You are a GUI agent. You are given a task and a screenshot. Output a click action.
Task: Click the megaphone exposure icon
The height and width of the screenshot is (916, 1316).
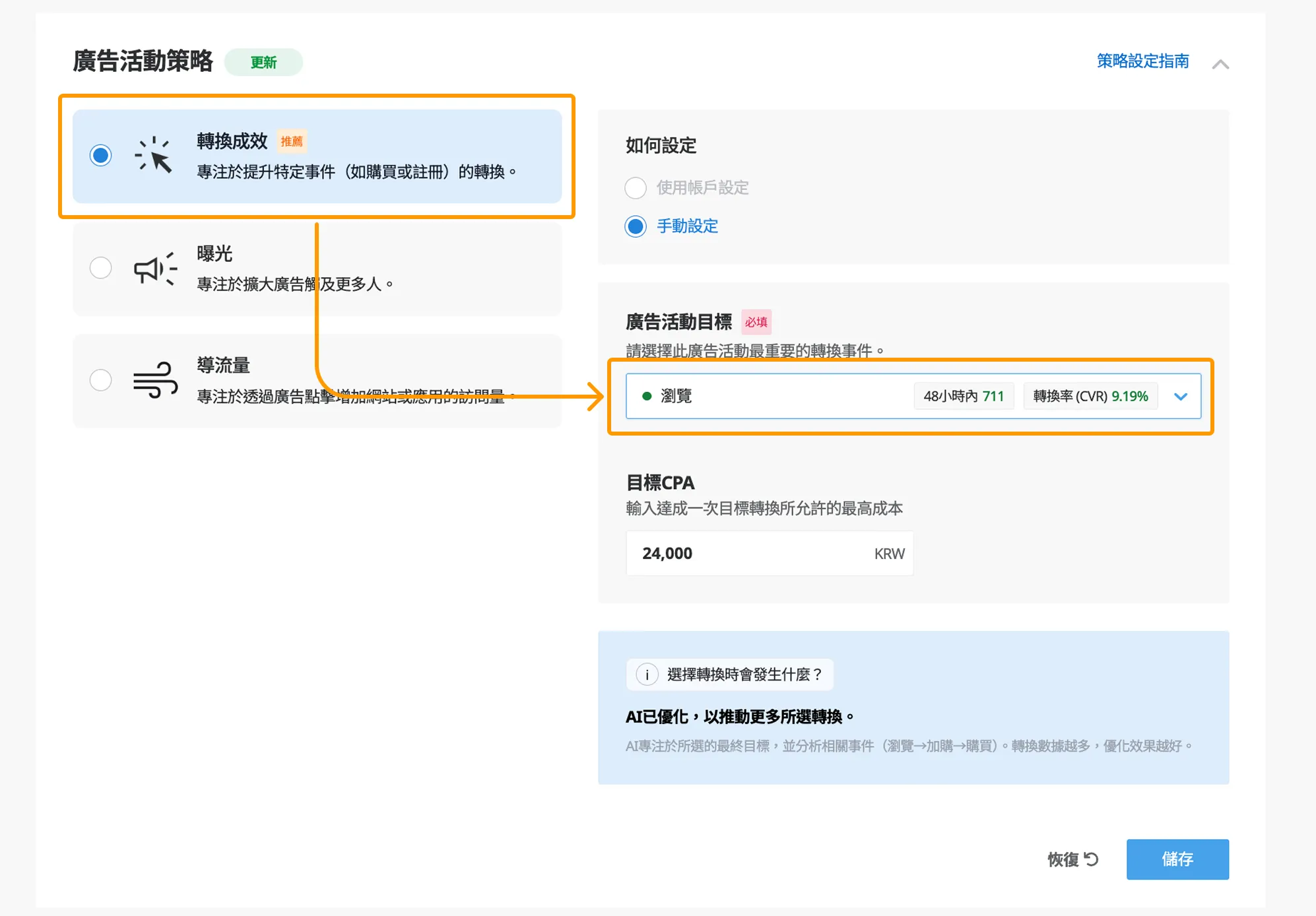[x=155, y=269]
